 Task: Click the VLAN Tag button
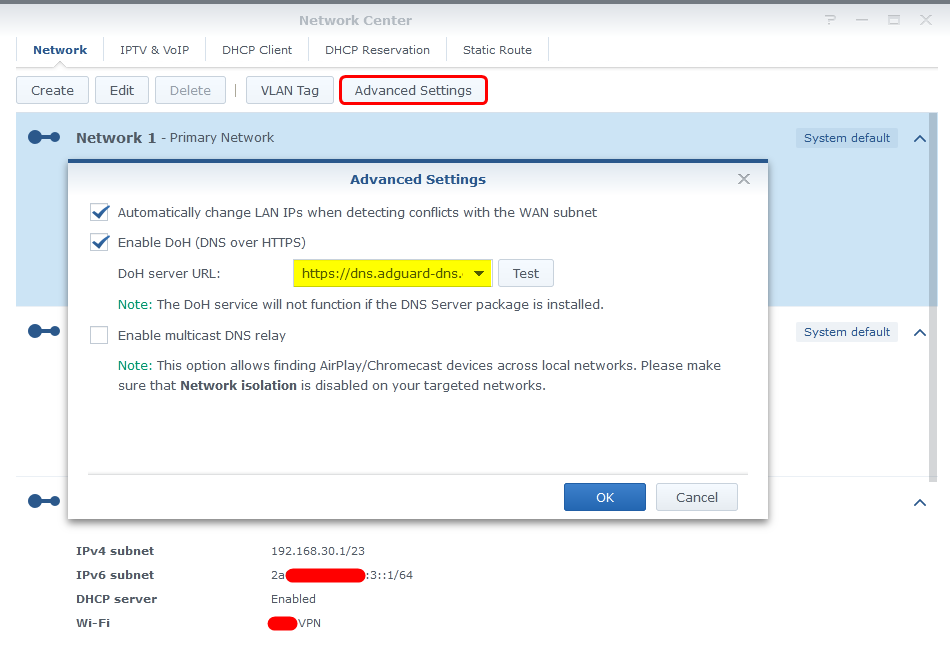(289, 90)
